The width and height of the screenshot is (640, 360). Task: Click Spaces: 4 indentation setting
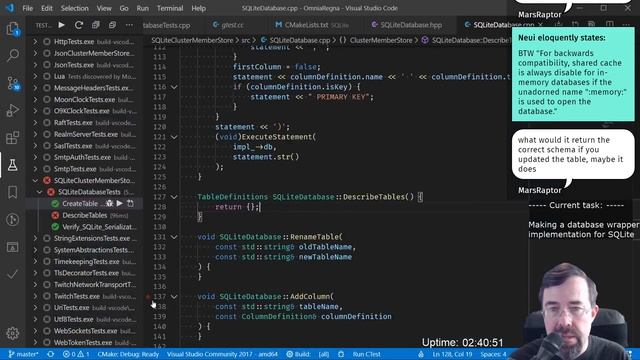pyautogui.click(x=493, y=354)
